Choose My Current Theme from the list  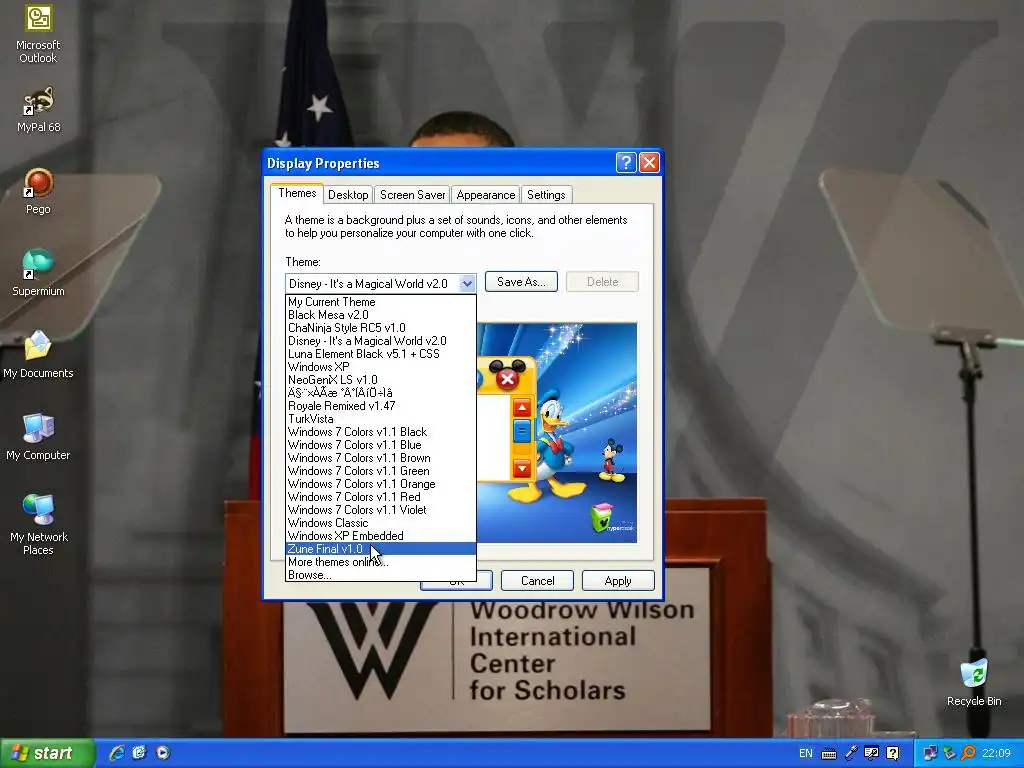pyautogui.click(x=381, y=302)
